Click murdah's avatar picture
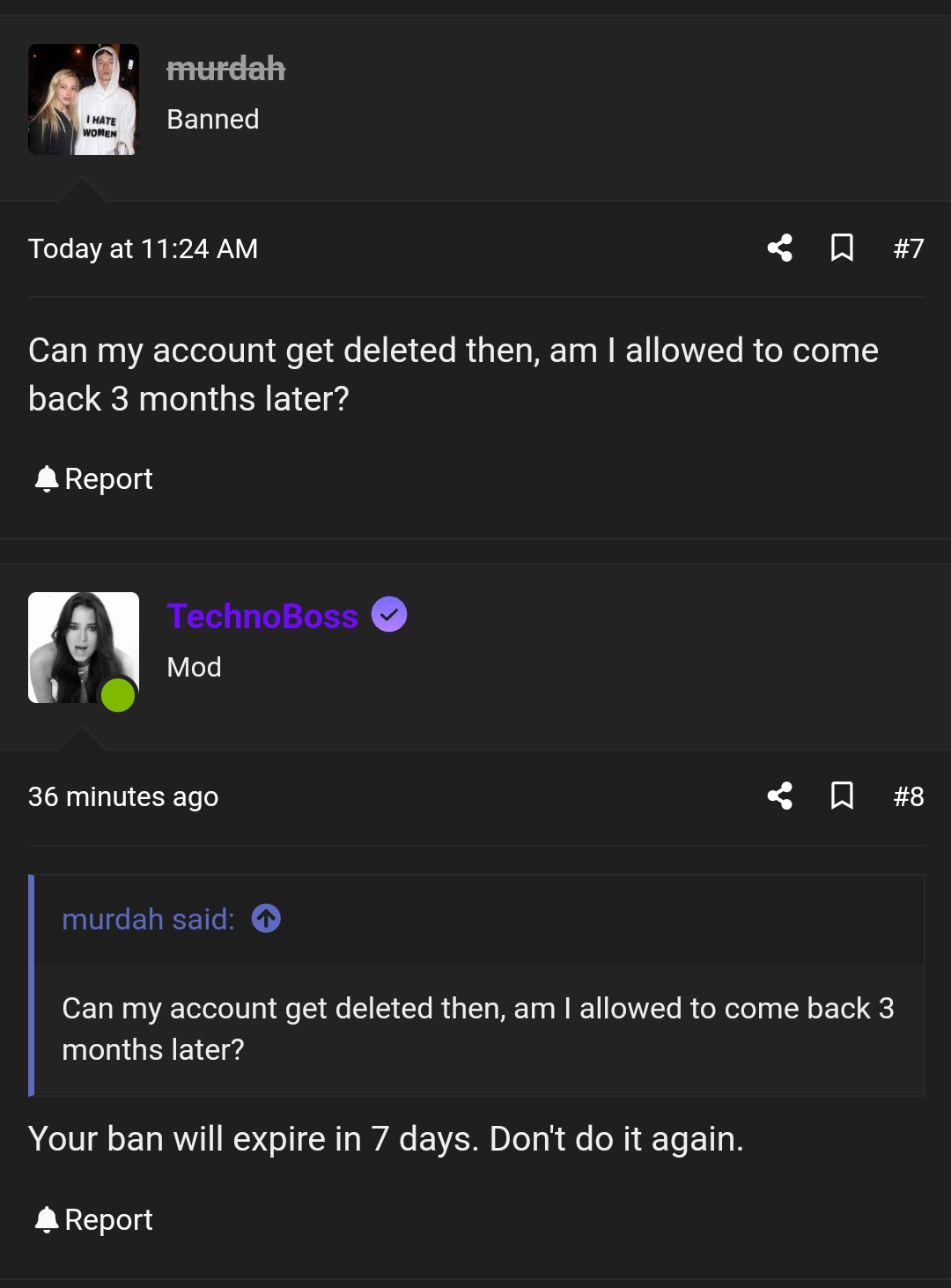 coord(83,98)
